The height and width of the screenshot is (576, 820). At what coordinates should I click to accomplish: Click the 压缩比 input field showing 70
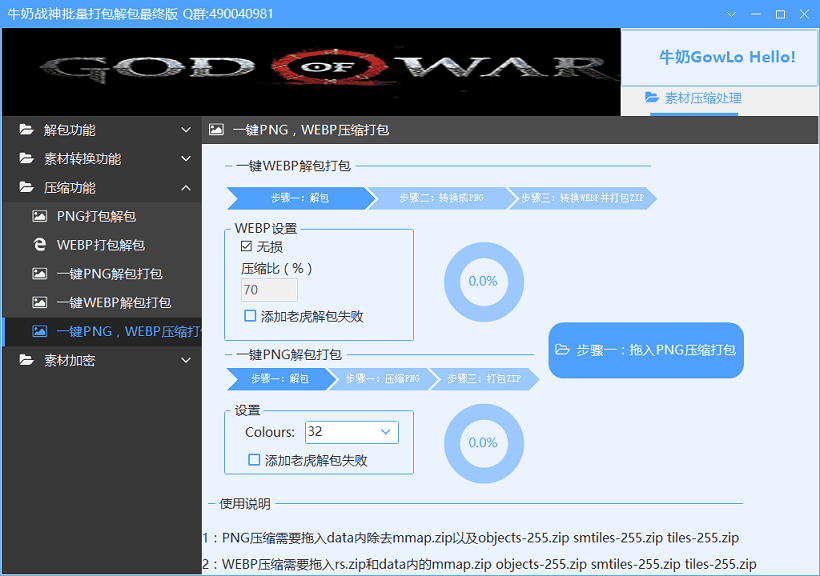click(x=269, y=290)
